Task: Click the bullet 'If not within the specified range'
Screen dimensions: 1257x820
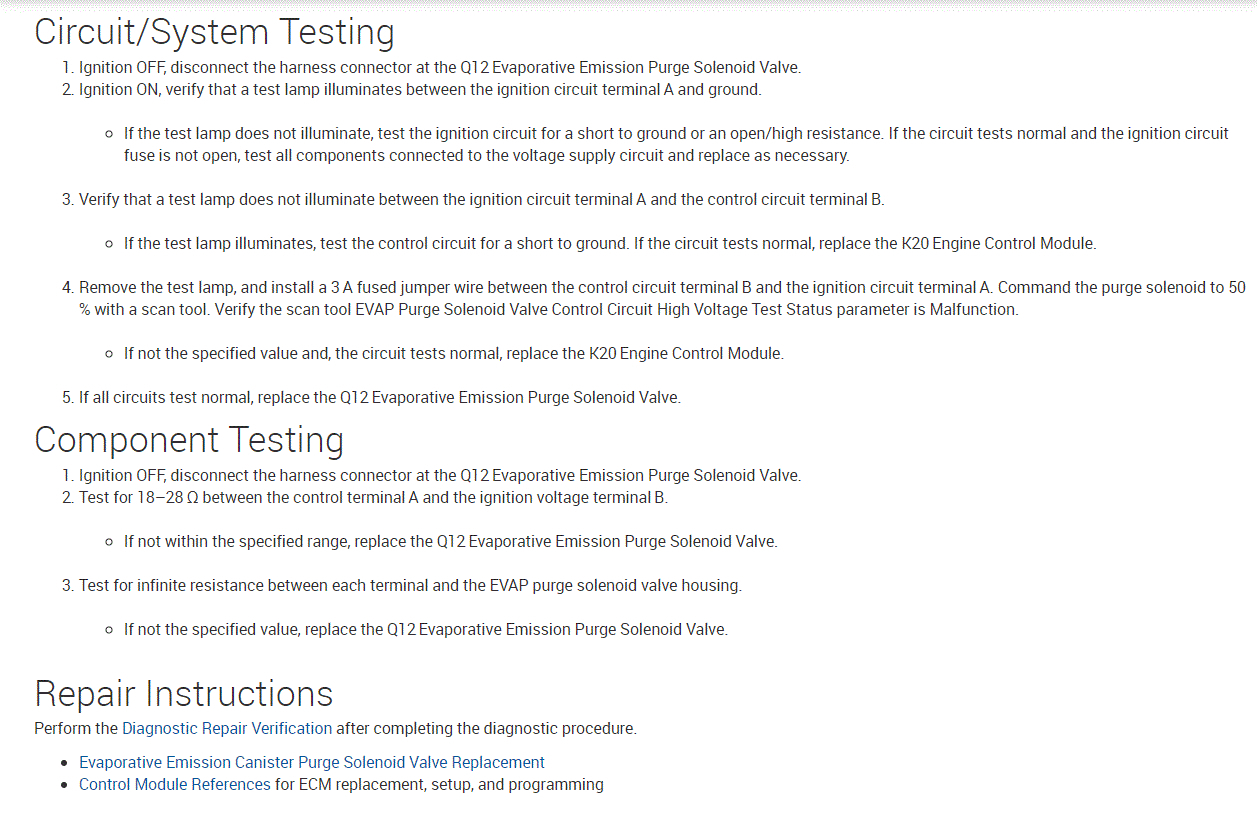Action: 450,541
